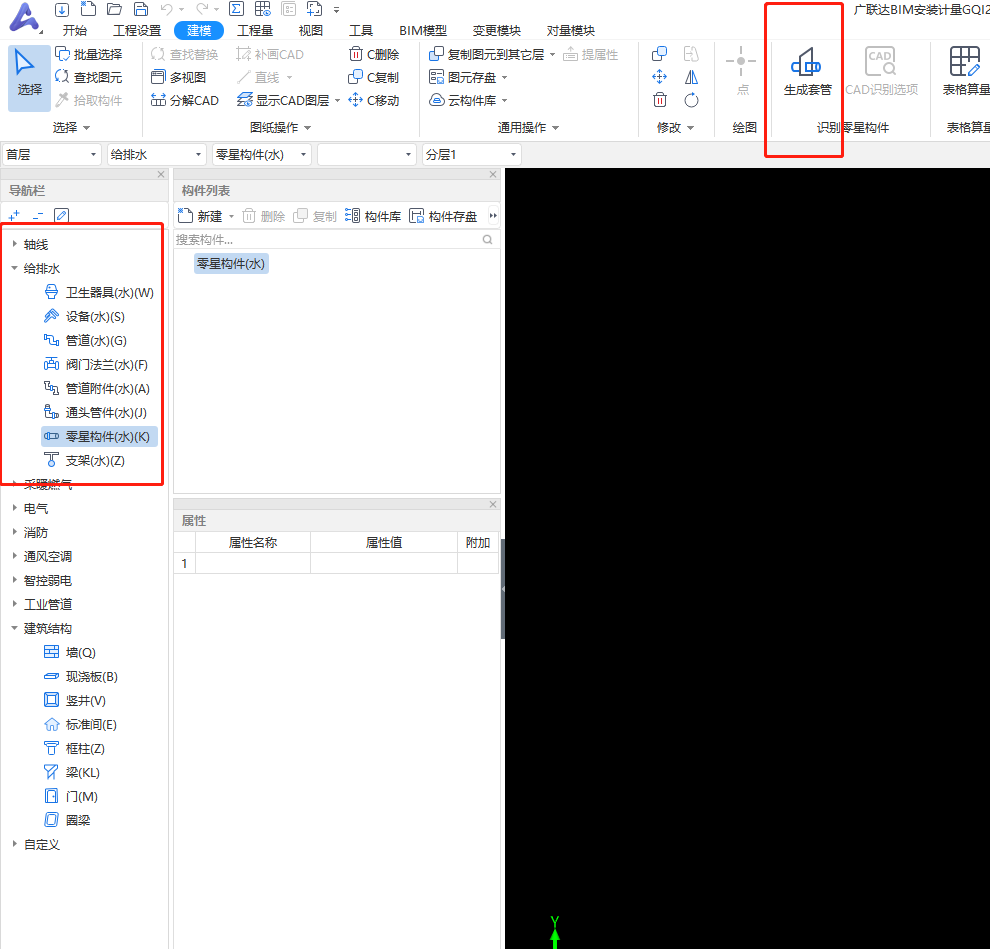Collapse the 给排水 tree node
Viewport: 990px width, 949px height.
pyautogui.click(x=15, y=268)
